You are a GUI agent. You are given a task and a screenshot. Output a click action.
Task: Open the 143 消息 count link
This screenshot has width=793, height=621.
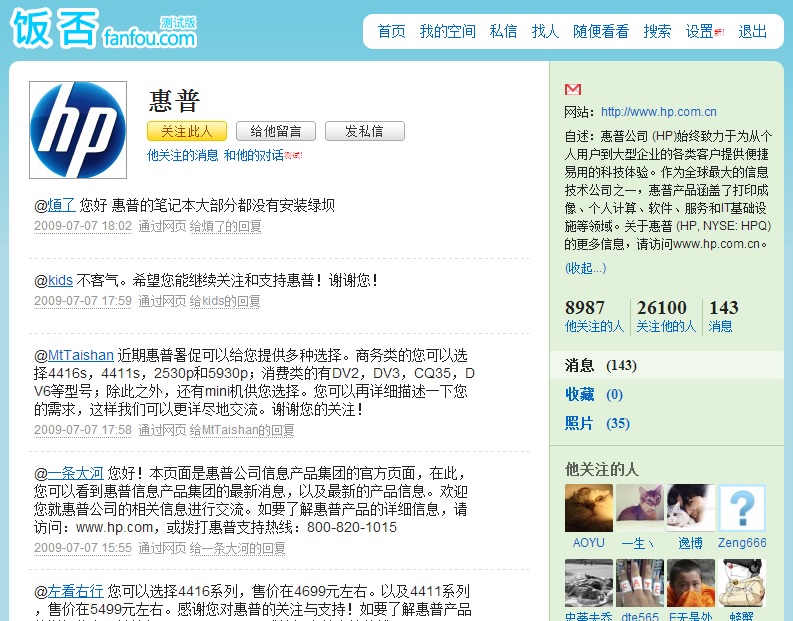click(723, 317)
